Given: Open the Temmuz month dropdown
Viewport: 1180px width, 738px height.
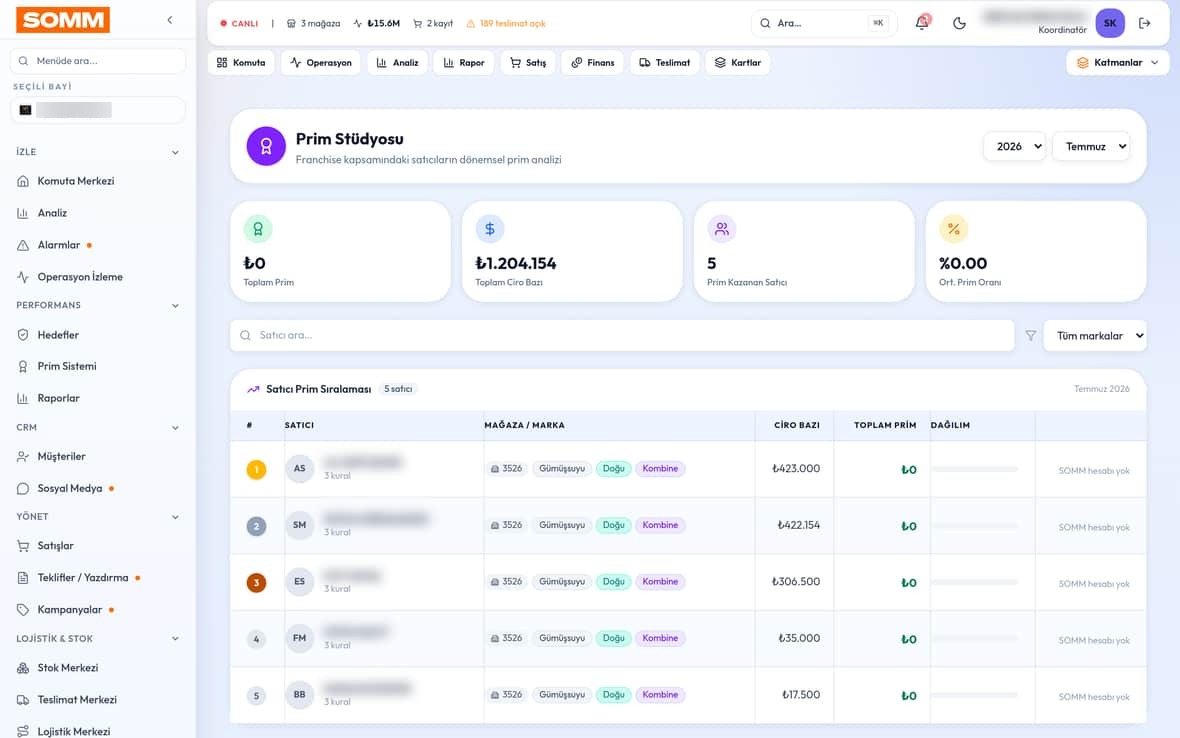Looking at the screenshot, I should (1092, 147).
